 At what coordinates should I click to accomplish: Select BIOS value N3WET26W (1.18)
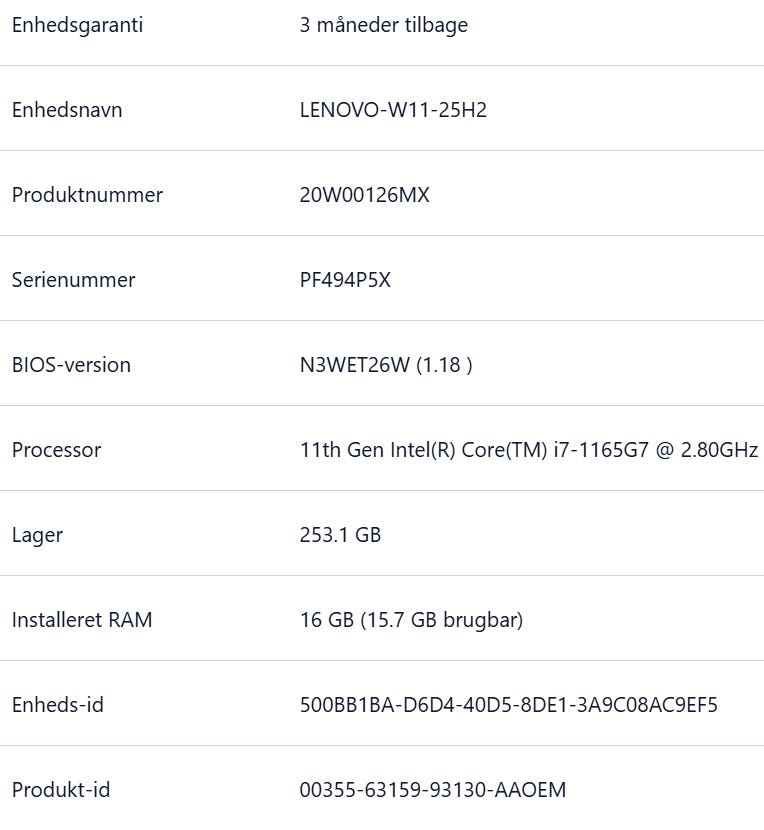pyautogui.click(x=386, y=365)
